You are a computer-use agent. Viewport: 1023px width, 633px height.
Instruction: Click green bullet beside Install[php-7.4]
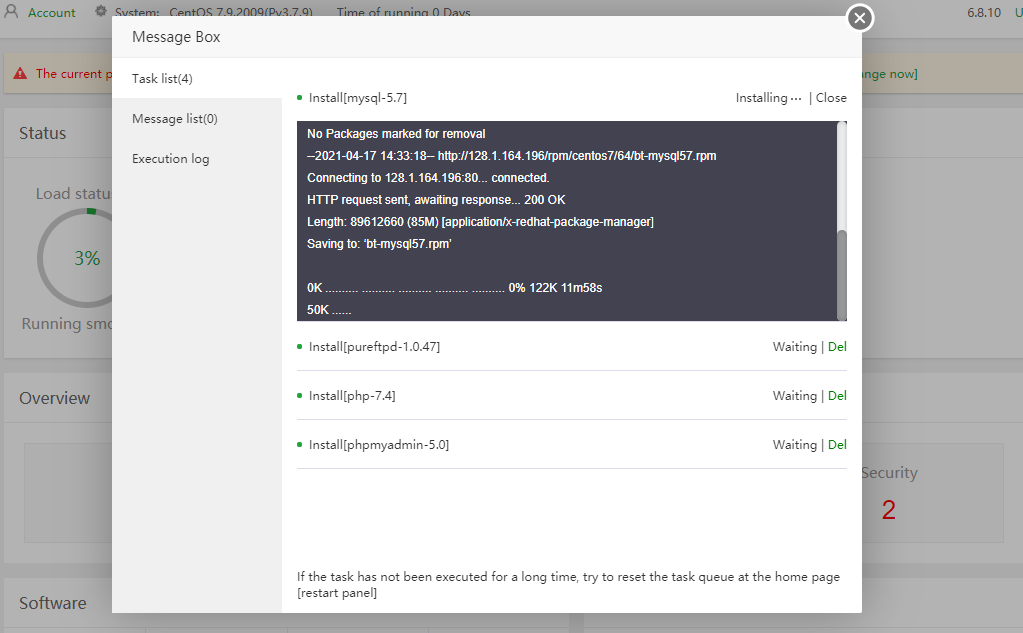(x=300, y=396)
